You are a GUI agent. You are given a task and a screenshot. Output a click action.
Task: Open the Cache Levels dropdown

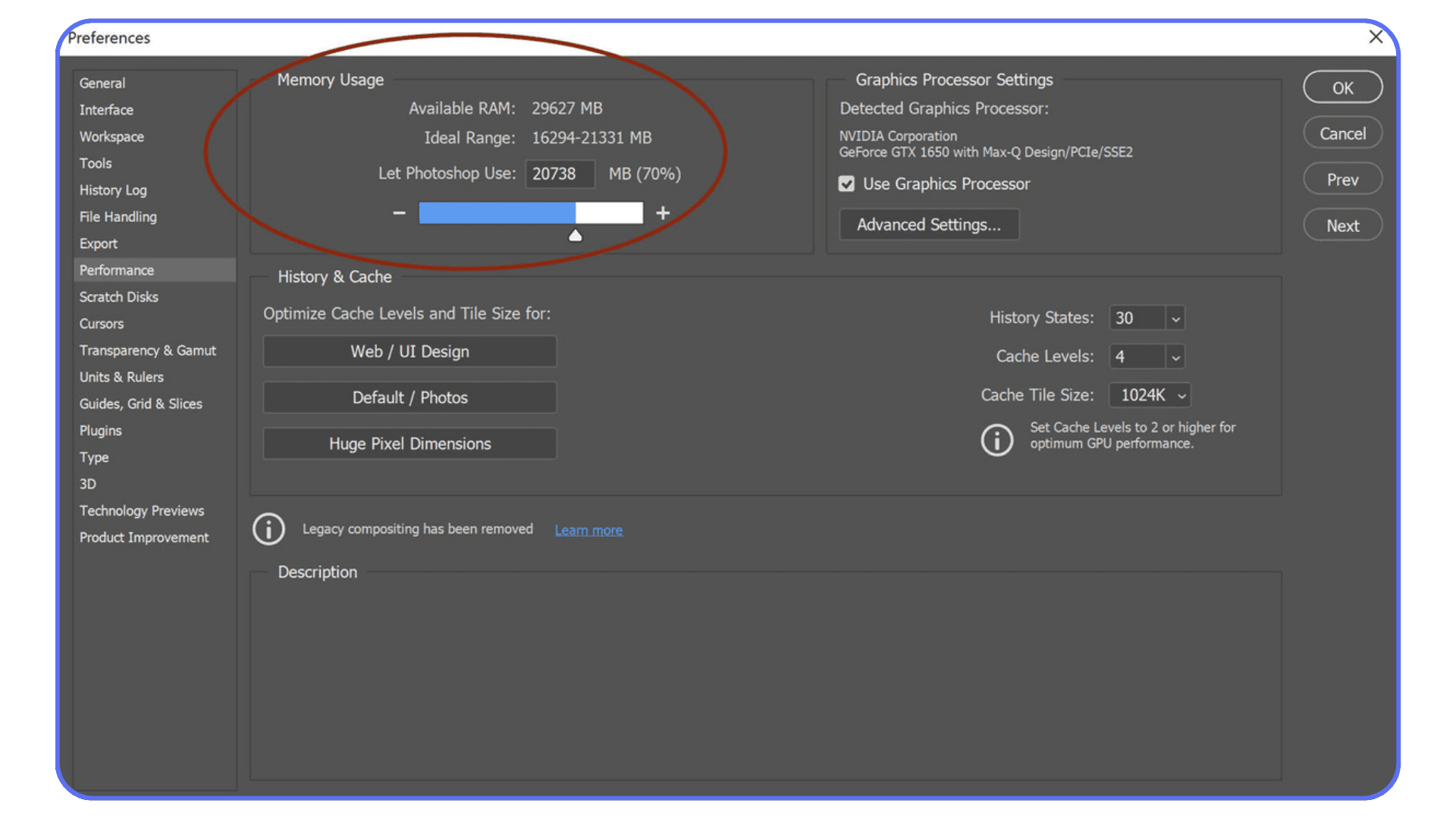[1175, 356]
